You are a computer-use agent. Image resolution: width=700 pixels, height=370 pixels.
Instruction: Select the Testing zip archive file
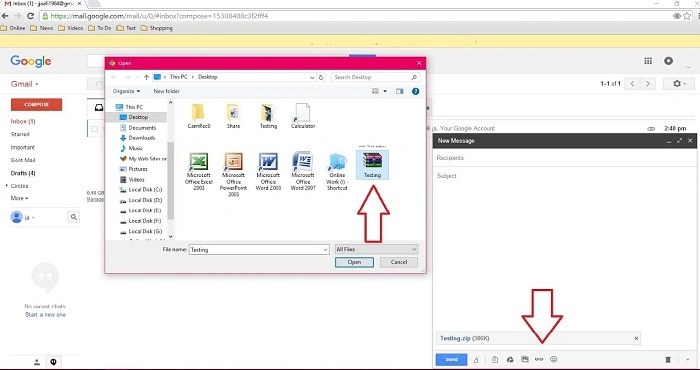(x=372, y=165)
